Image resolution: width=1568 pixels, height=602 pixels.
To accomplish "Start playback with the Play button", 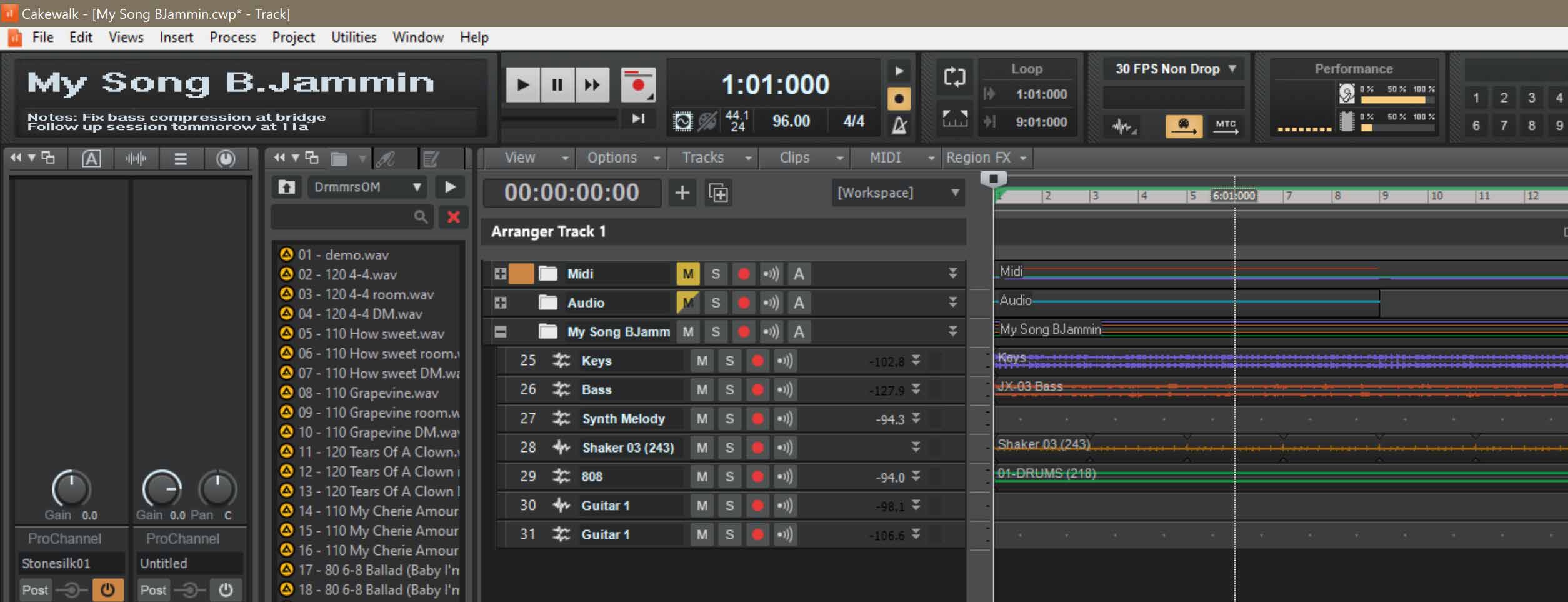I will pos(522,84).
